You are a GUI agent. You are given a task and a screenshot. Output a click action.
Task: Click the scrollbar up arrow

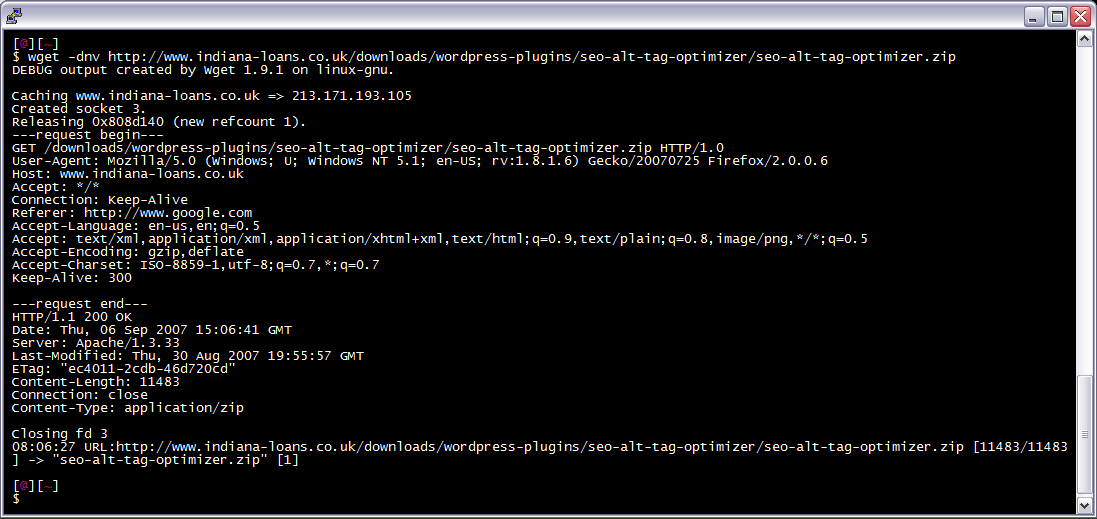click(x=1084, y=39)
